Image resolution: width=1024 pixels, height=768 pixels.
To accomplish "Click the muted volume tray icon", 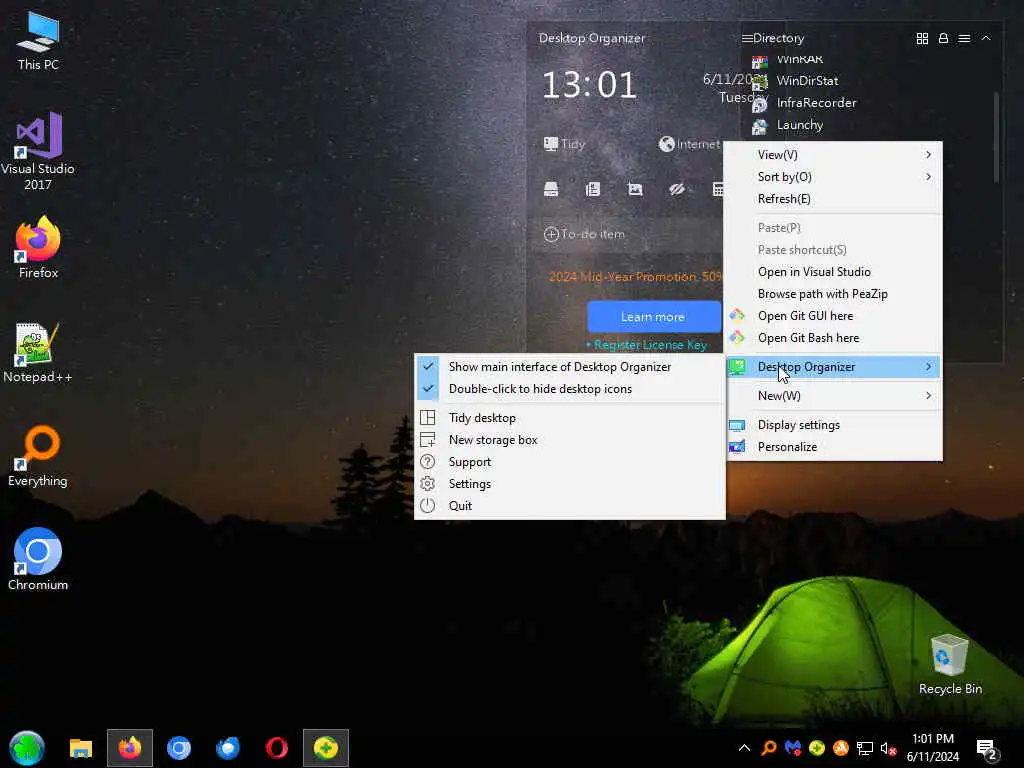I will (888, 748).
